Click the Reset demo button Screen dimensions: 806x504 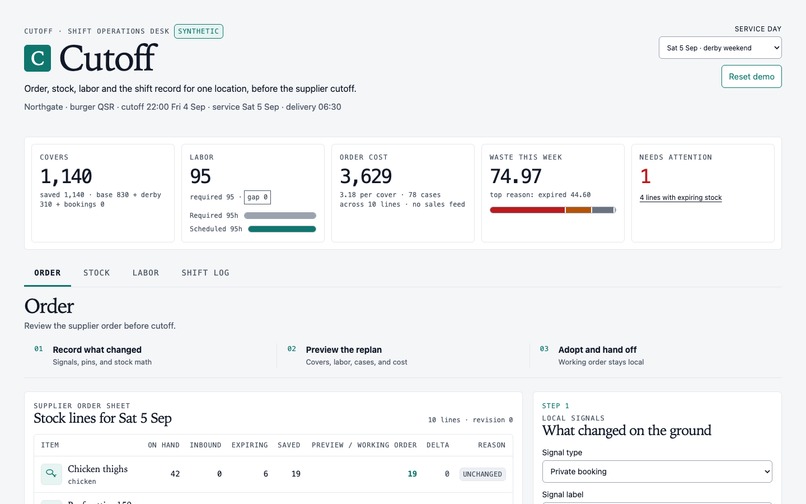tap(751, 77)
